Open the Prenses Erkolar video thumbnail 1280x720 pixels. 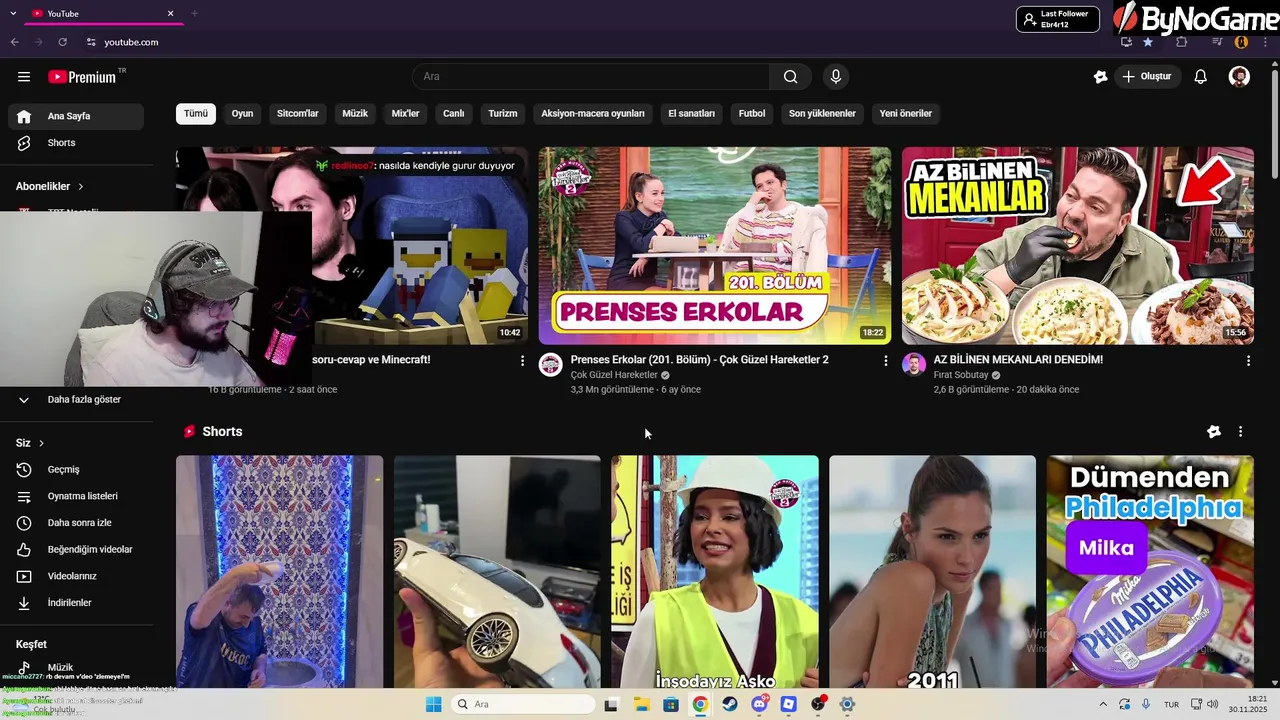click(715, 246)
